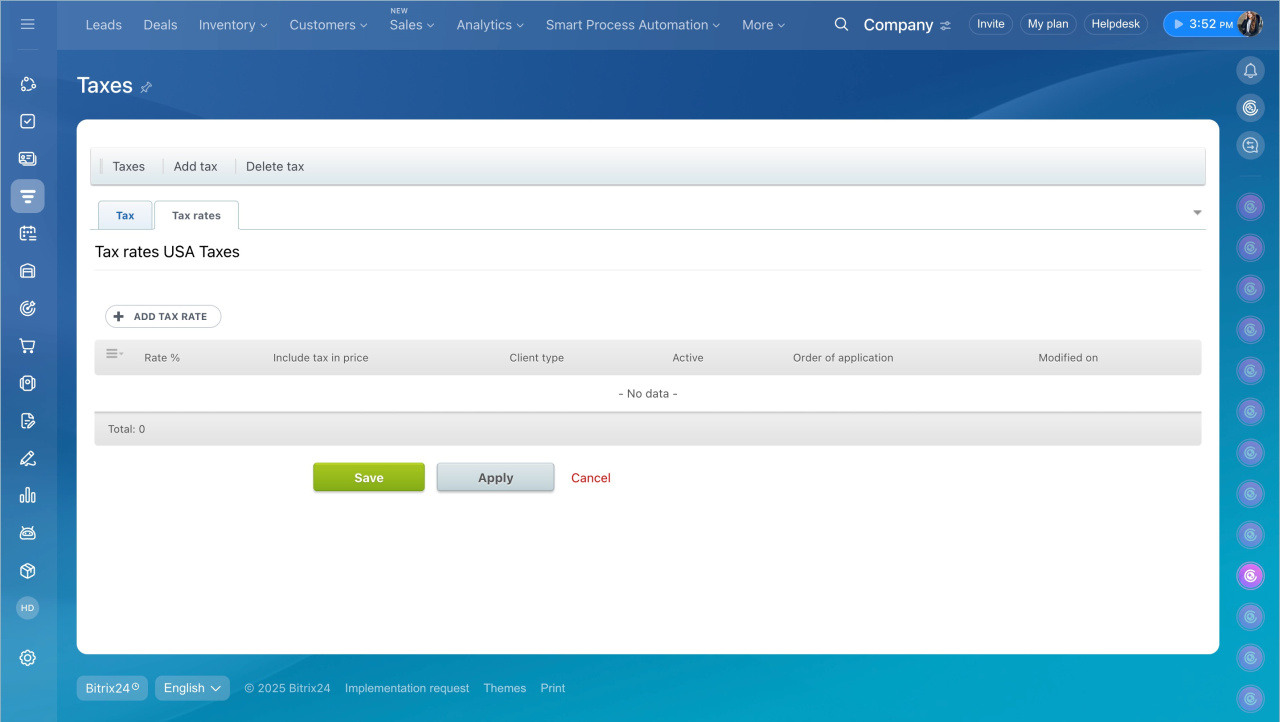Viewport: 1280px width, 722px height.
Task: Open the grid column settings menu
Action: tap(114, 354)
